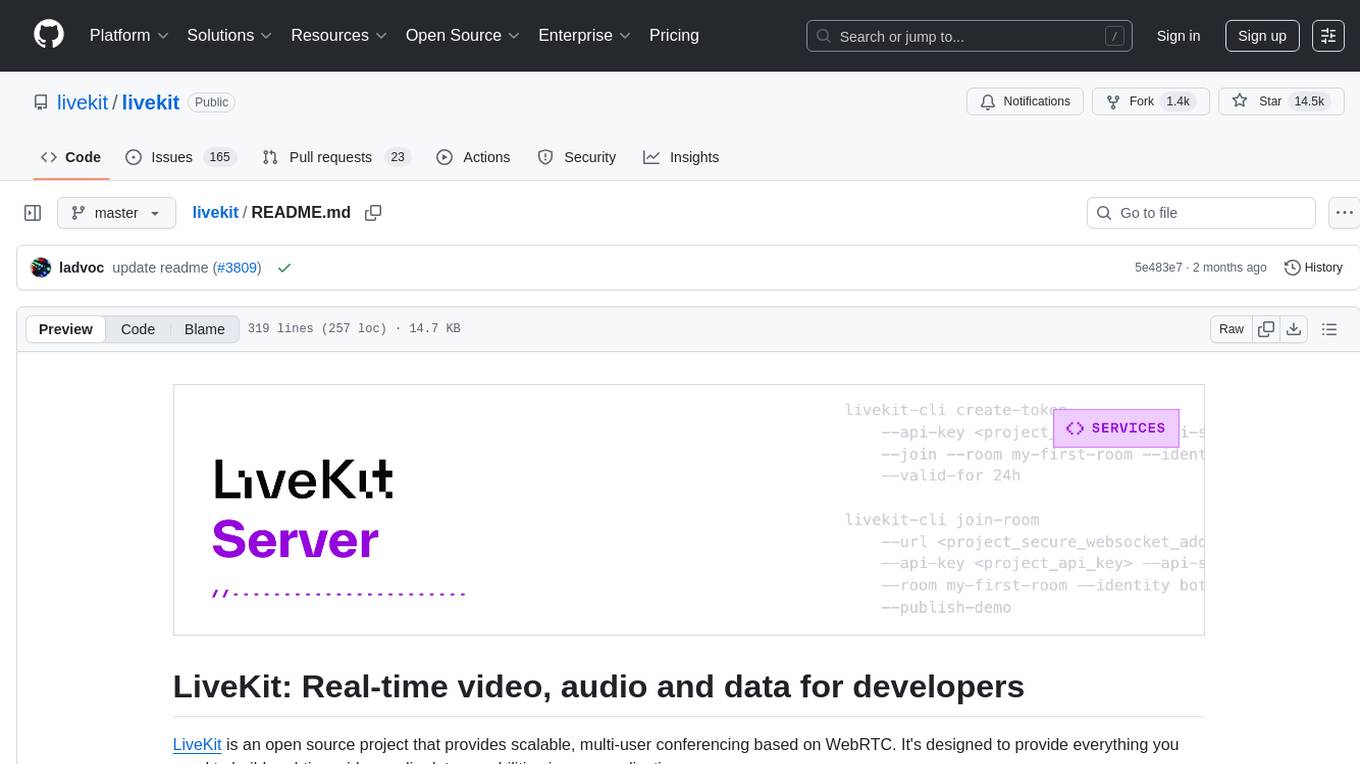
Task: Click the Search or jump to box
Action: tap(970, 36)
